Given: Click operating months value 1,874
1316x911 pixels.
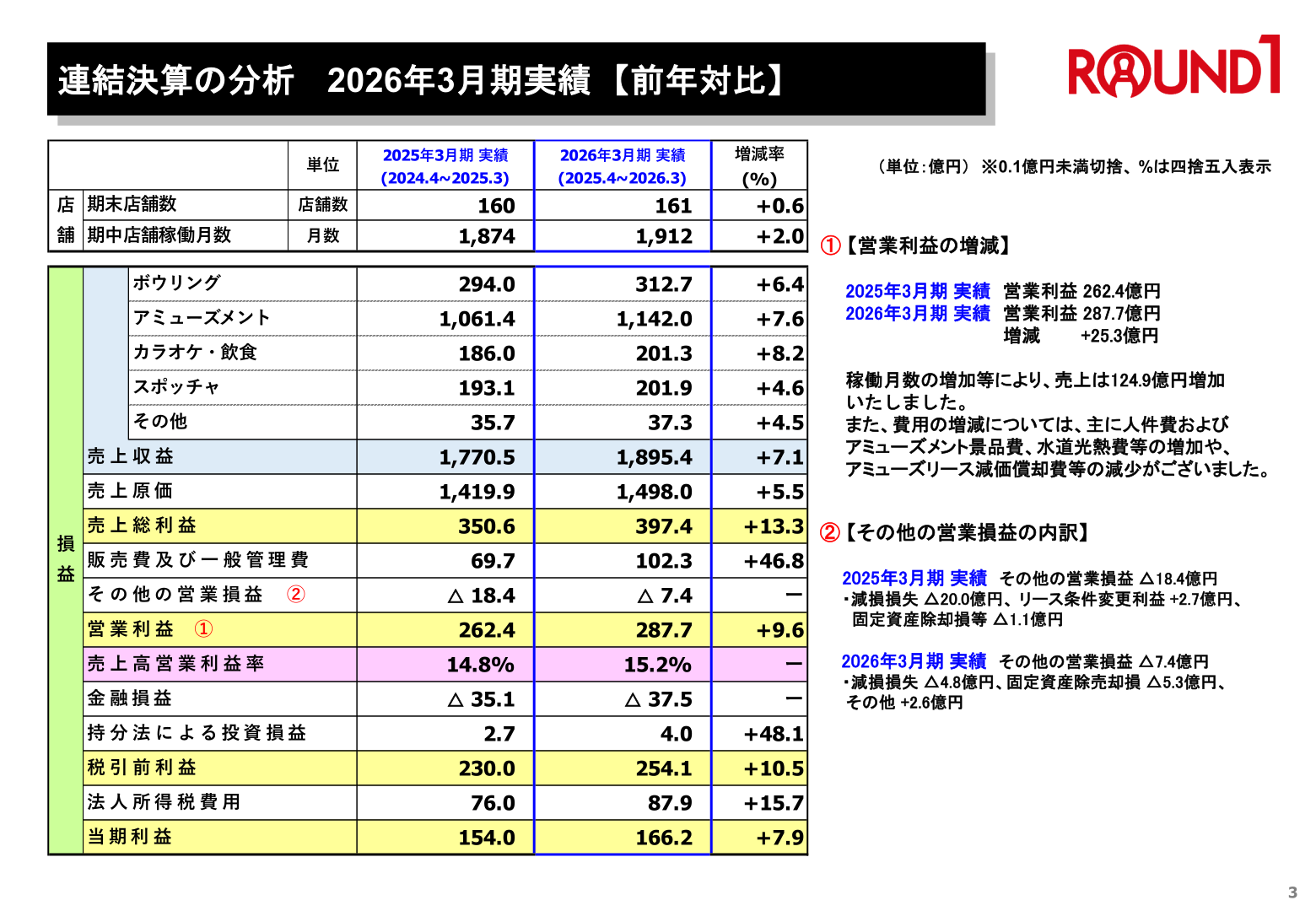Looking at the screenshot, I should (x=487, y=236).
